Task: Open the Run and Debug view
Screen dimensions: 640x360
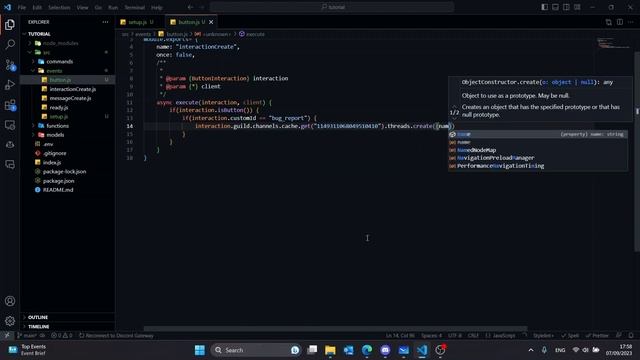Action: click(x=10, y=84)
